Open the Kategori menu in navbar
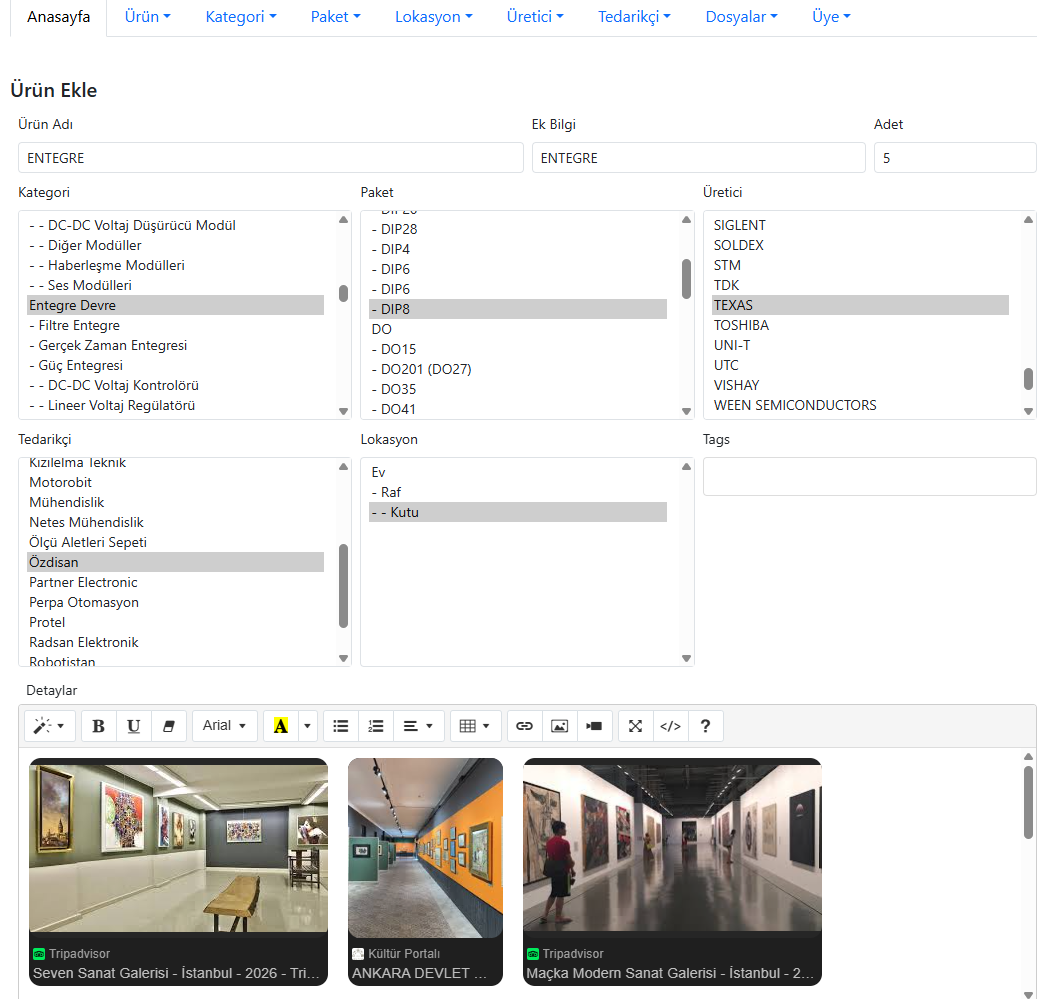Viewport: 1043px width, 999px height. [x=240, y=17]
